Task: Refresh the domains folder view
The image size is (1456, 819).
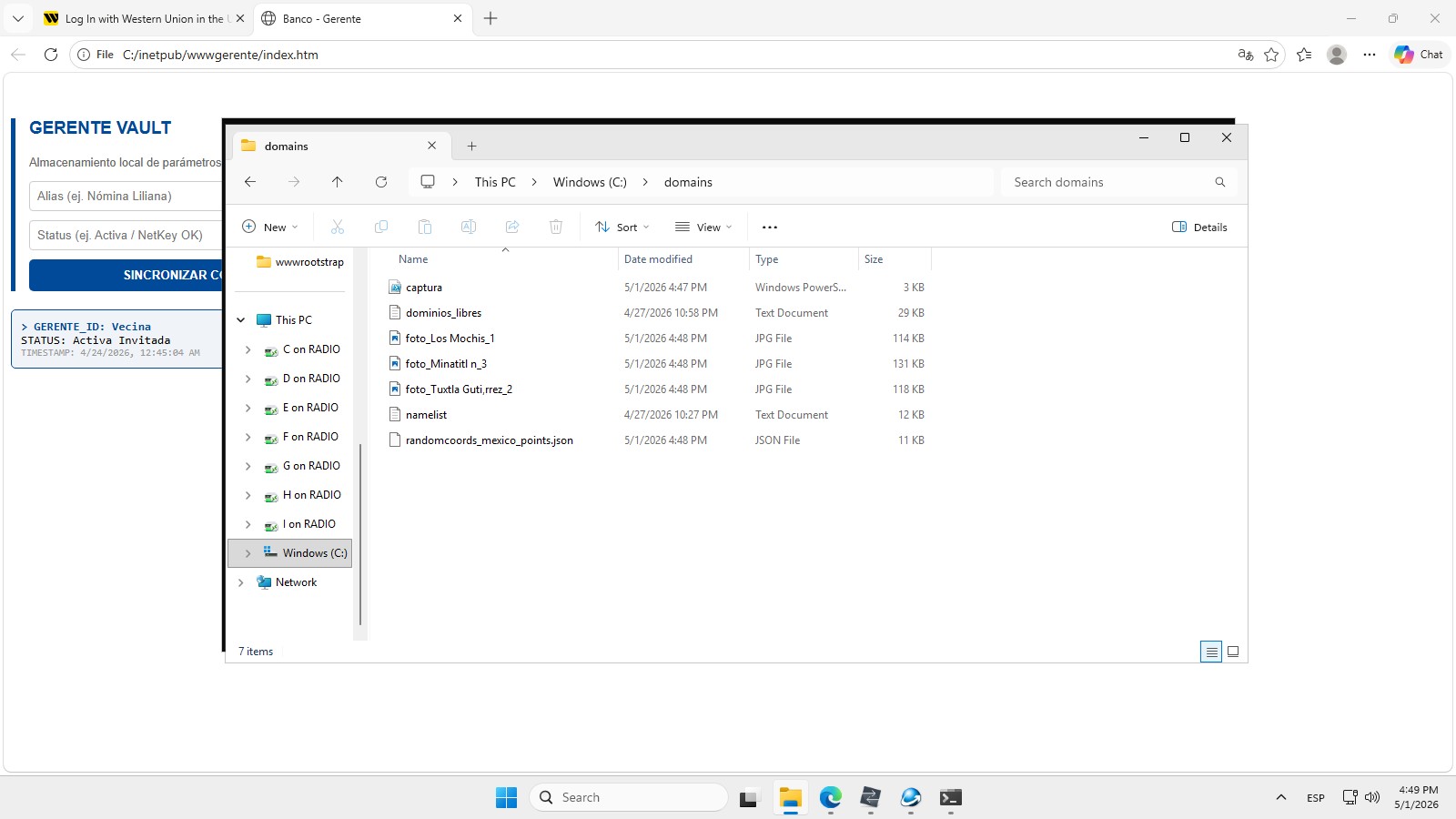Action: pyautogui.click(x=381, y=182)
